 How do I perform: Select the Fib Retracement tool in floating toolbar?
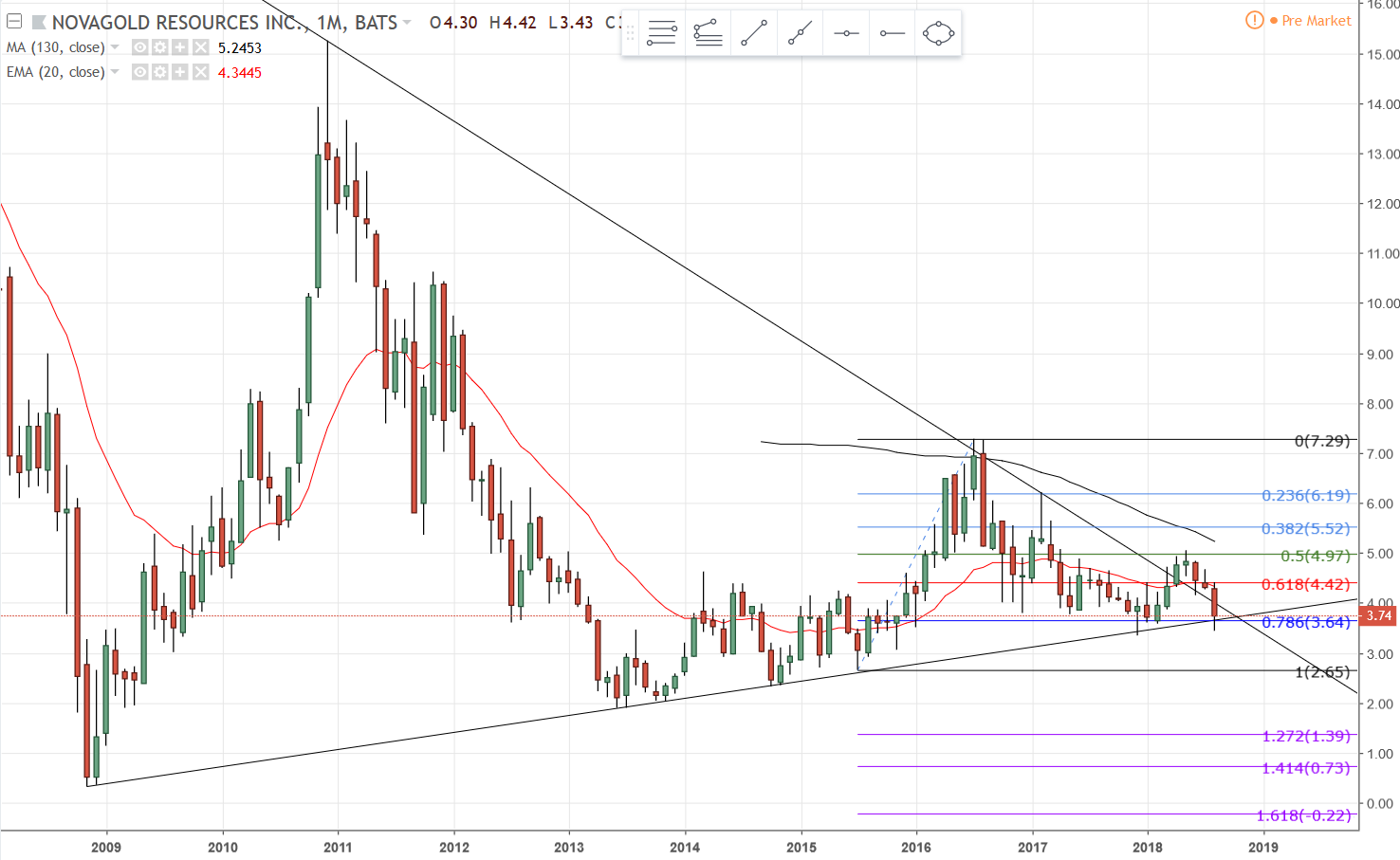[x=661, y=34]
